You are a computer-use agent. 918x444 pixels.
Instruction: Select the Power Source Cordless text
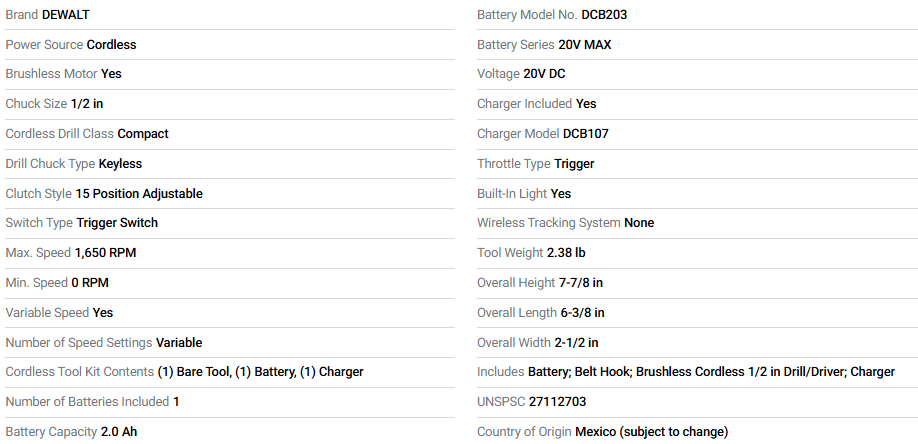point(70,45)
